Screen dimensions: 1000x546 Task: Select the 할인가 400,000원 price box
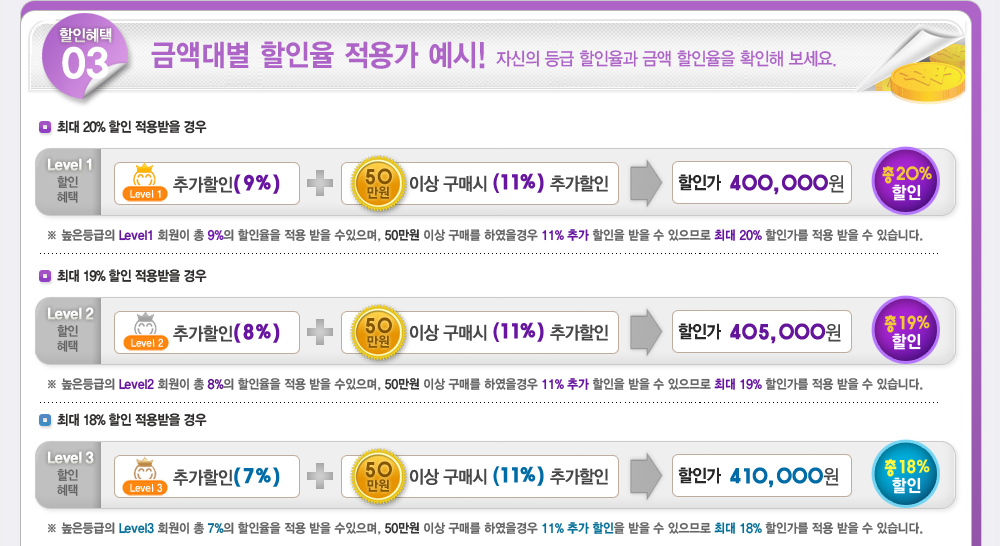point(761,183)
